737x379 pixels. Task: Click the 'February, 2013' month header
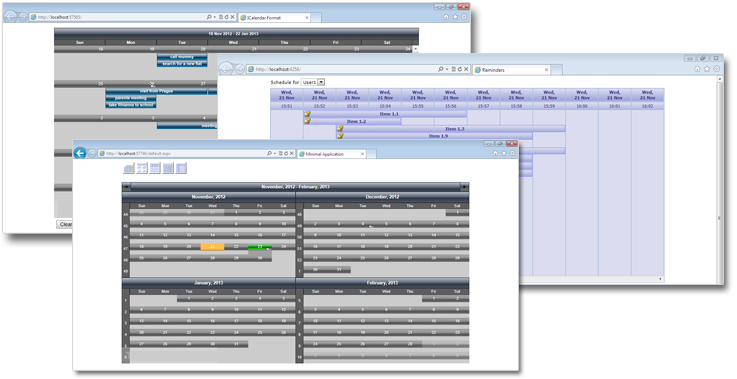click(382, 283)
